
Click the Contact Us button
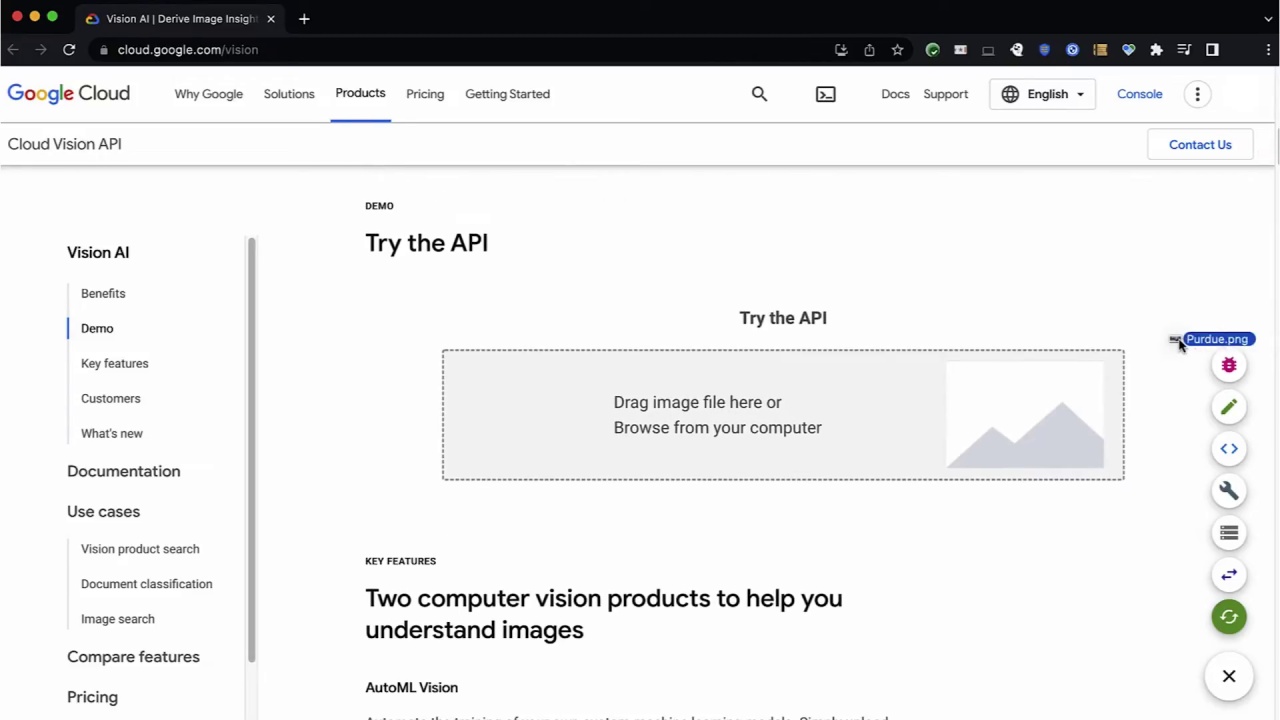click(x=1200, y=144)
